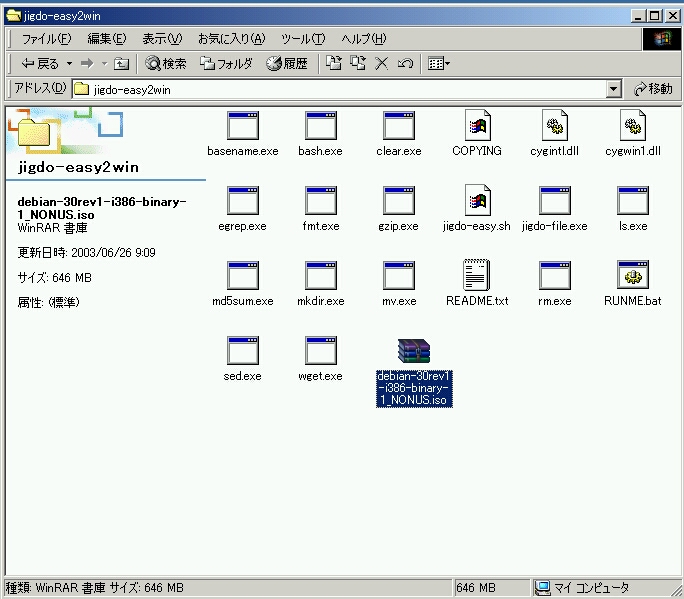Toggle the フォルダ folders pane
This screenshot has width=684, height=599.
[226, 64]
